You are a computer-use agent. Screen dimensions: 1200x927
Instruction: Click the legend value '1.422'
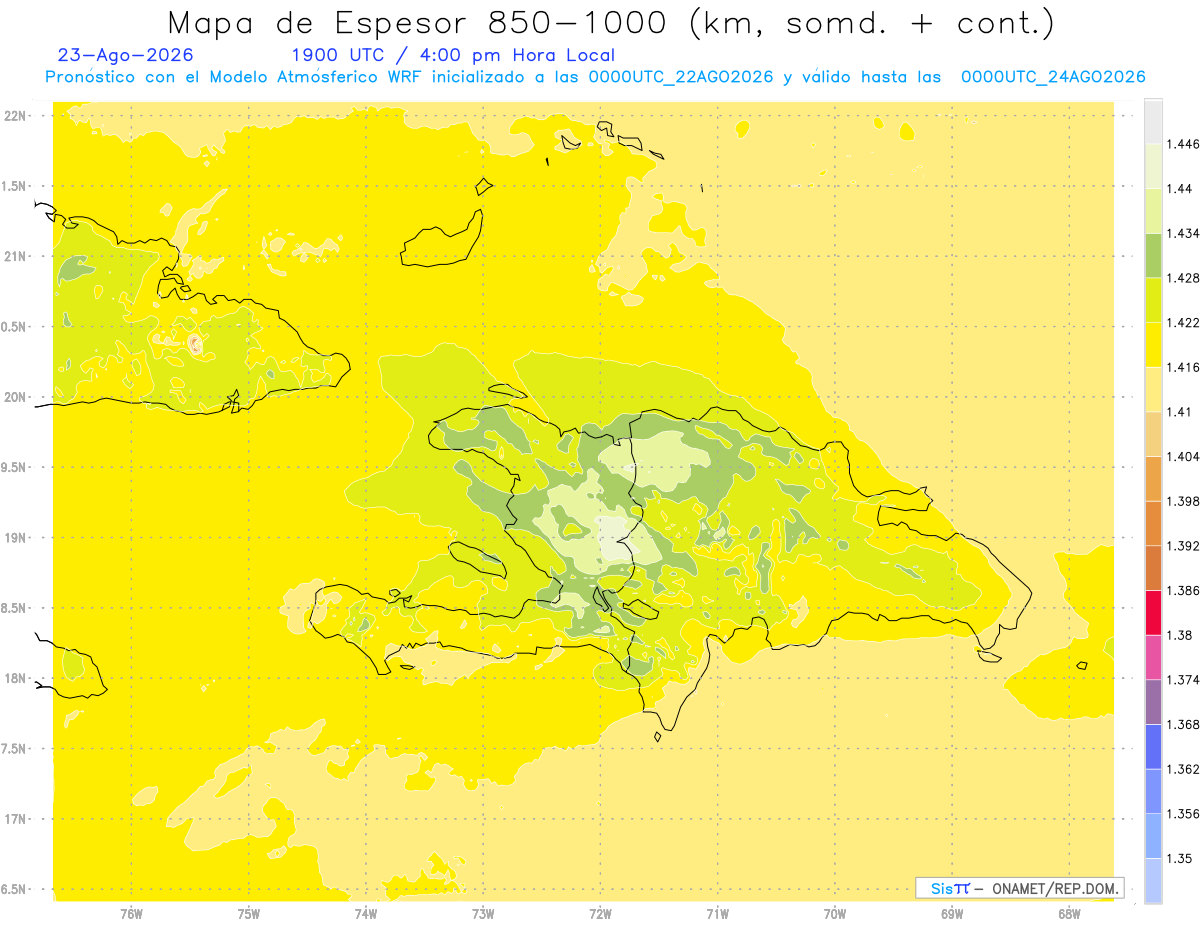click(x=1182, y=322)
